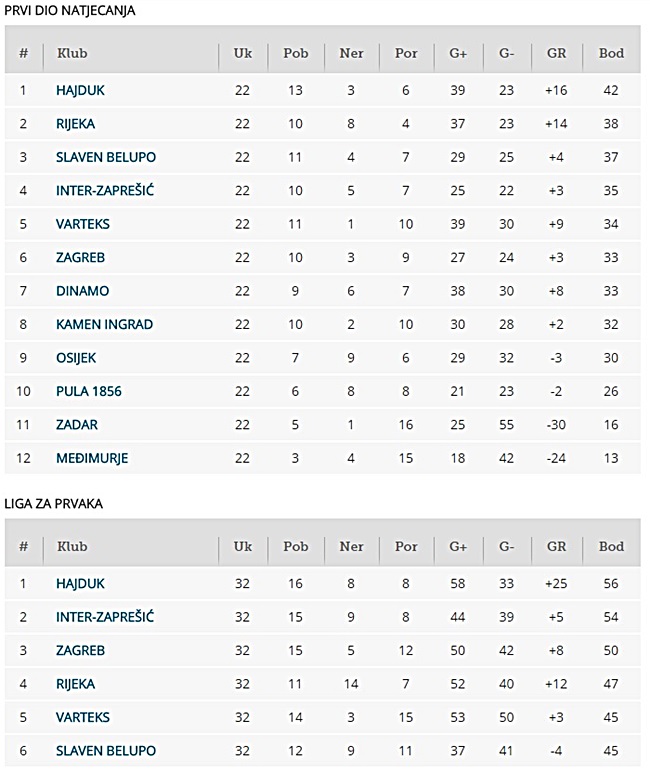
Task: Select RIJEKA in the championship league table
Action: [75, 684]
